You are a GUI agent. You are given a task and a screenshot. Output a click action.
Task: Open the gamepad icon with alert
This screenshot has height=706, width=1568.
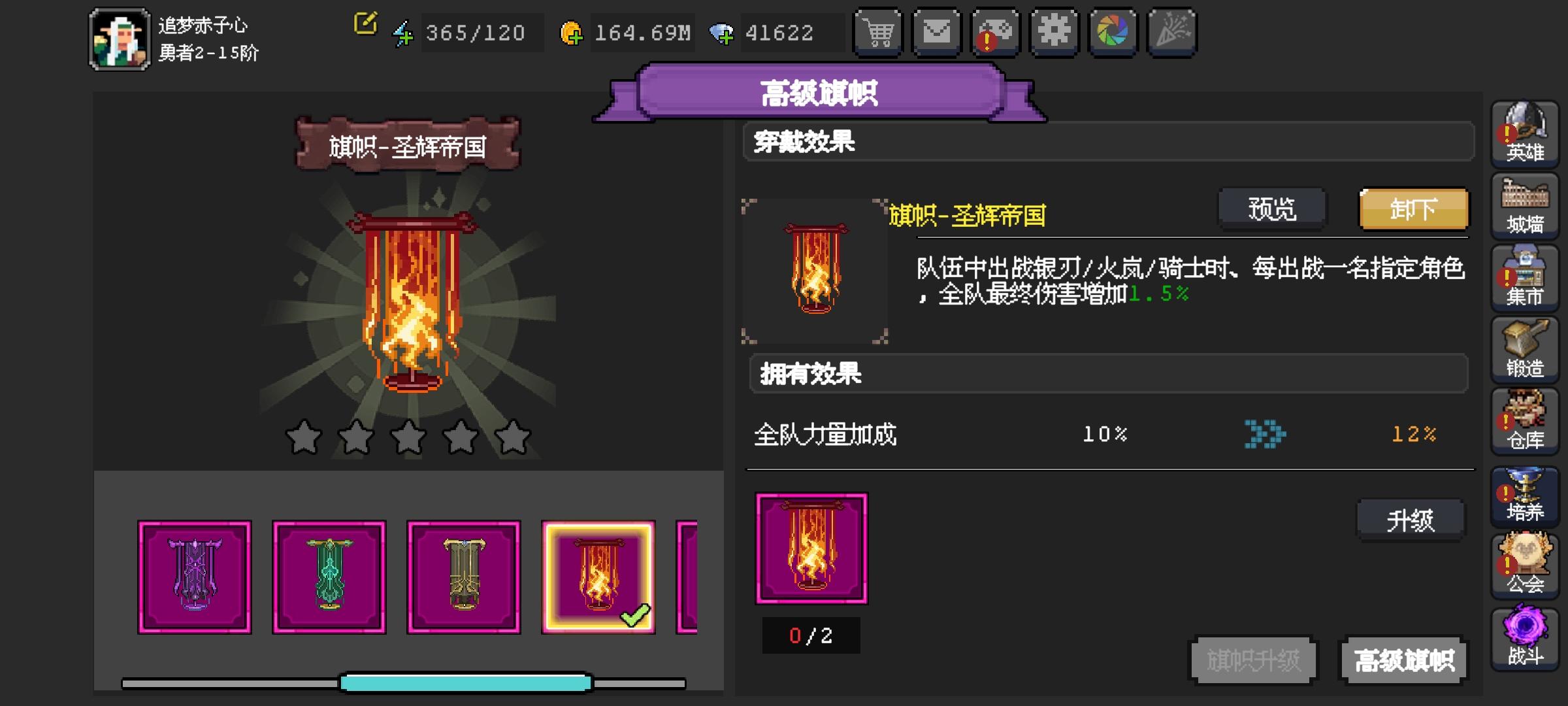[x=996, y=32]
